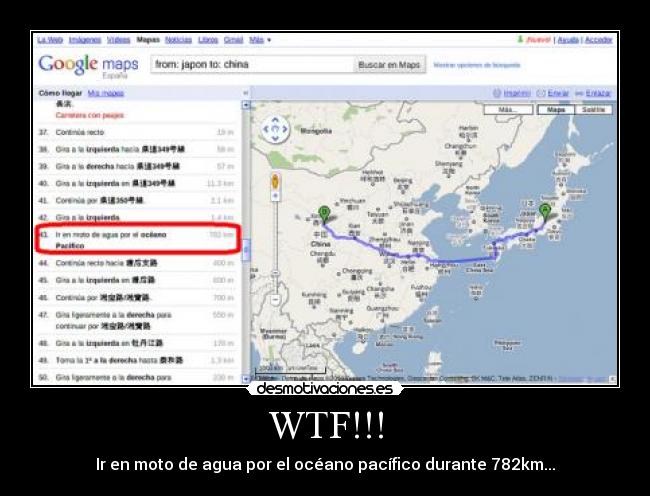The image size is (650, 496).
Task: Click the Street View pegman icon
Action: click(275, 182)
